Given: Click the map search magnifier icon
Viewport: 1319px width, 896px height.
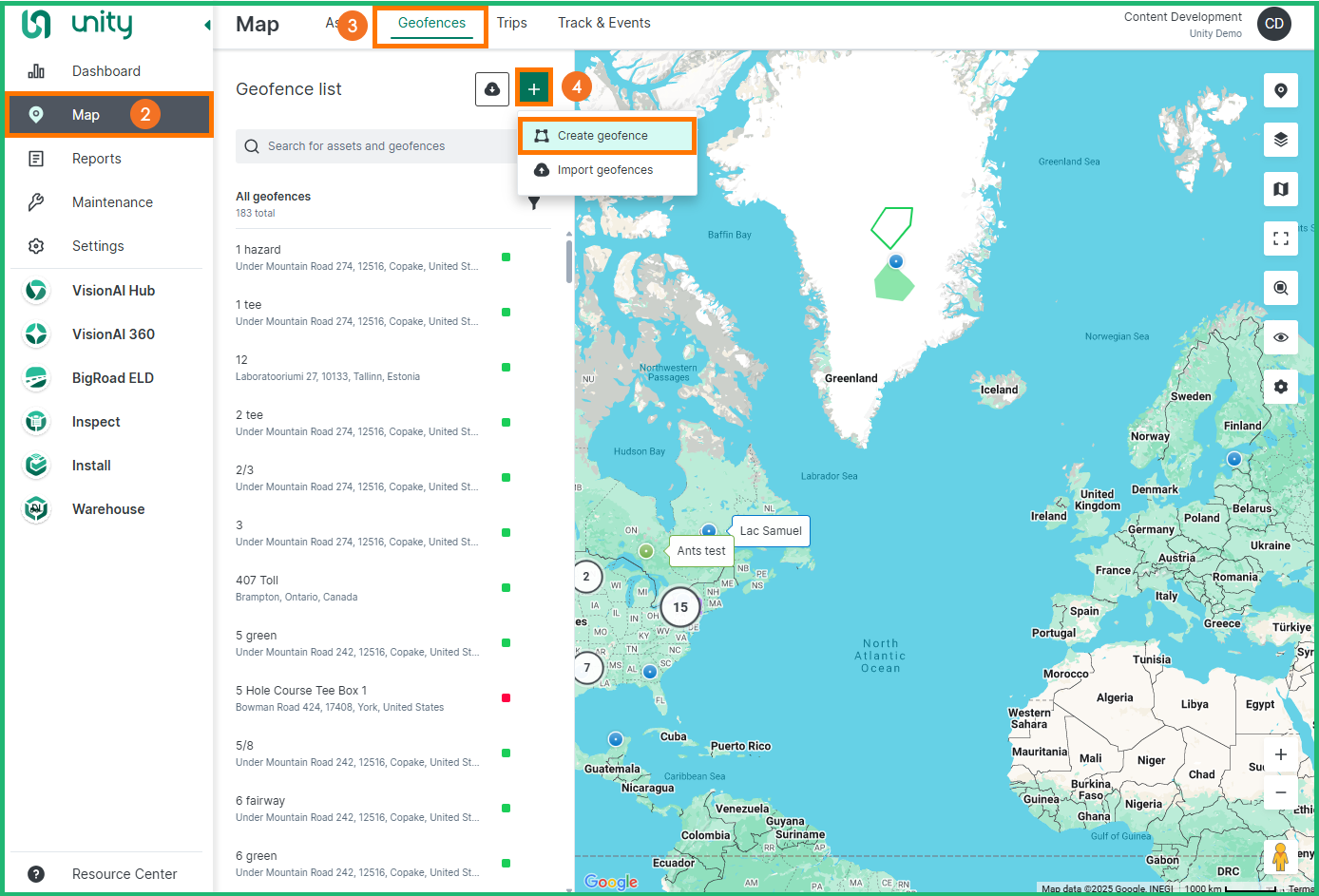Looking at the screenshot, I should (x=1280, y=288).
